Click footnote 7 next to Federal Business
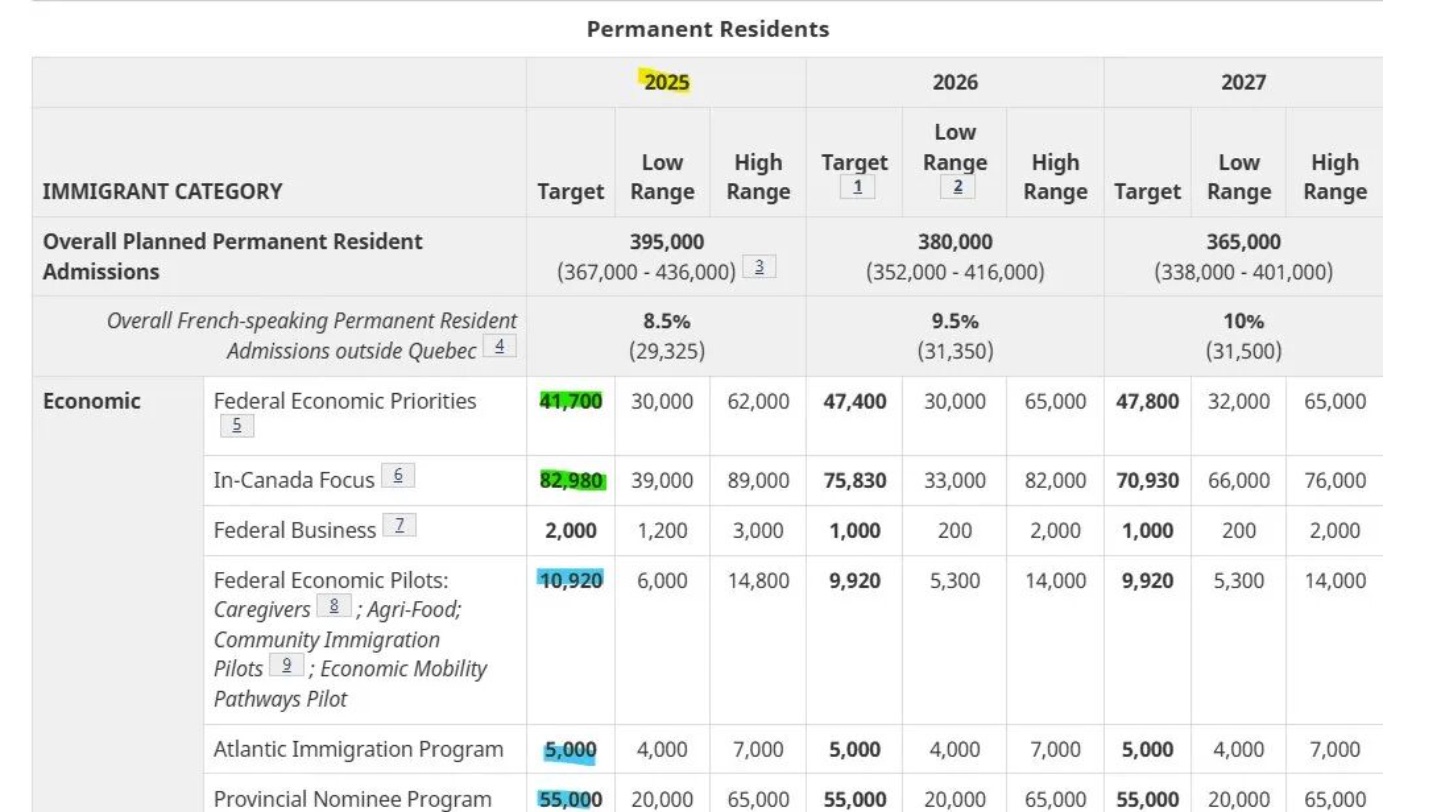1444x812 pixels. tap(399, 526)
